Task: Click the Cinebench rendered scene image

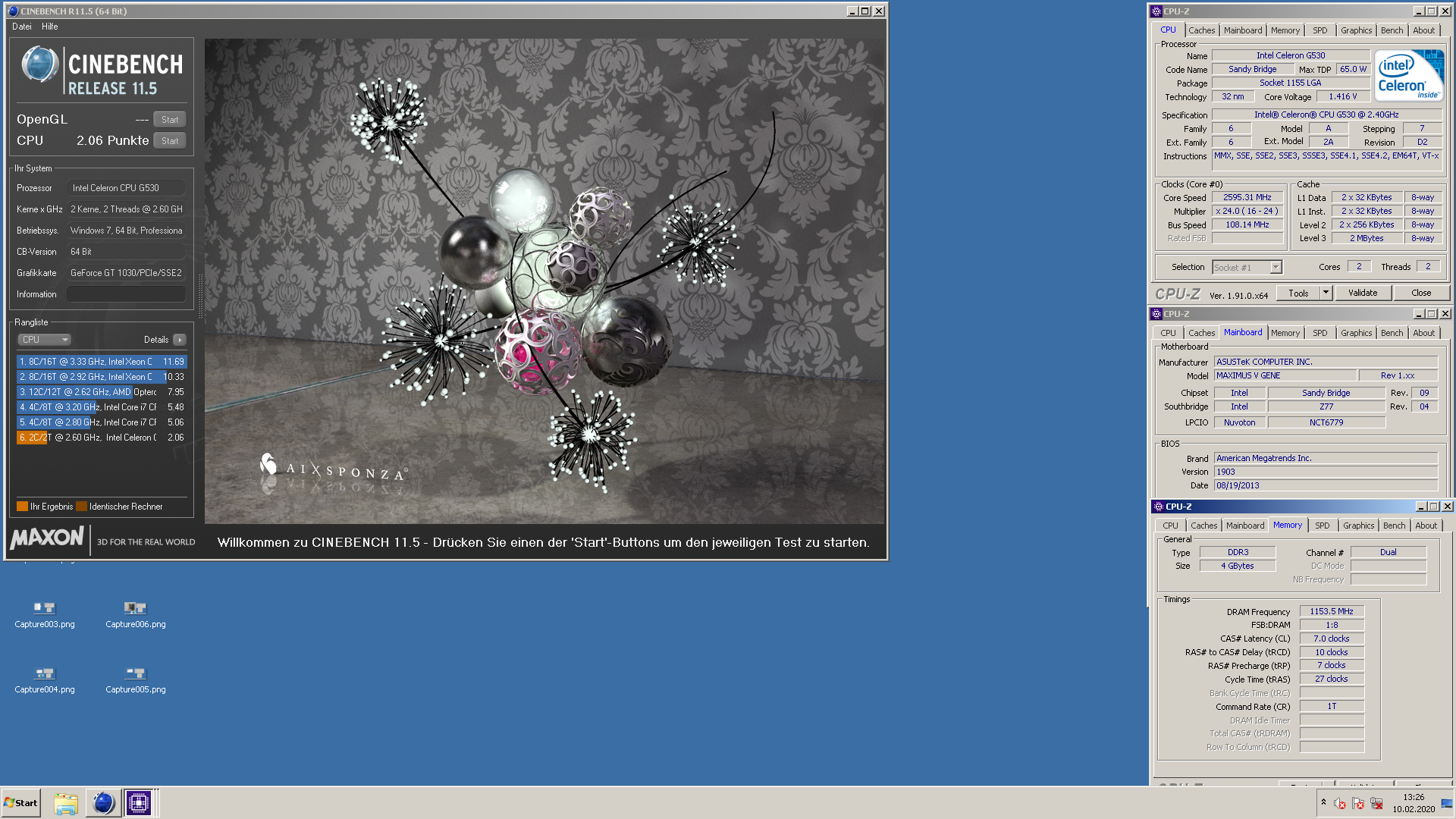Action: tap(544, 281)
